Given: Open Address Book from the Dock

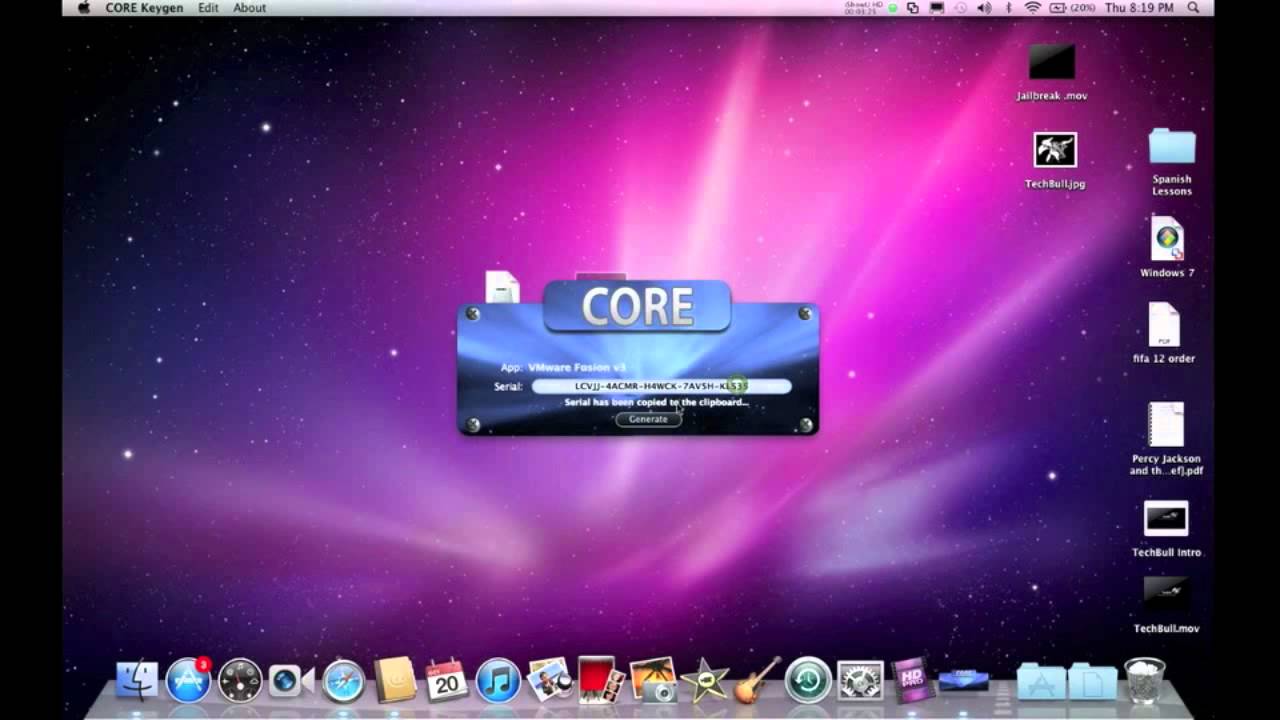Looking at the screenshot, I should [395, 680].
